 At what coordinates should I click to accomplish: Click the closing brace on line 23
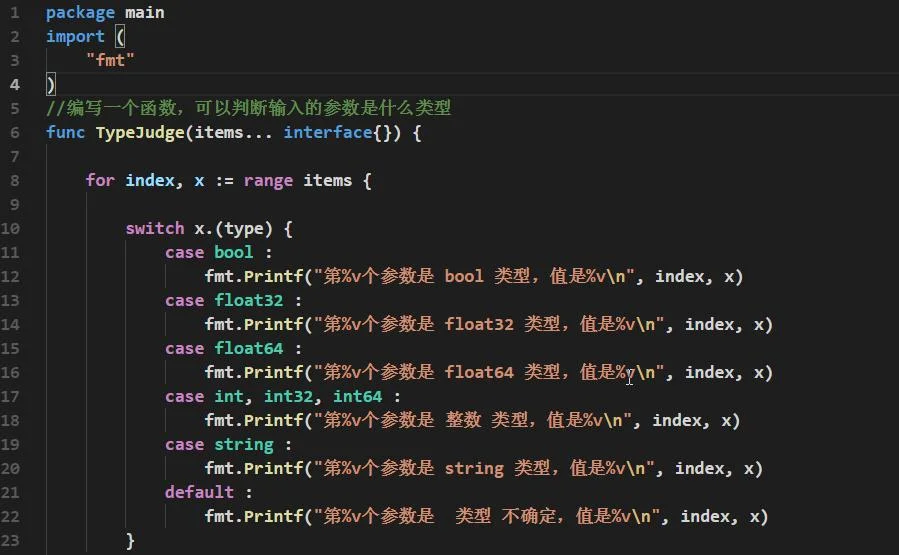click(x=130, y=541)
